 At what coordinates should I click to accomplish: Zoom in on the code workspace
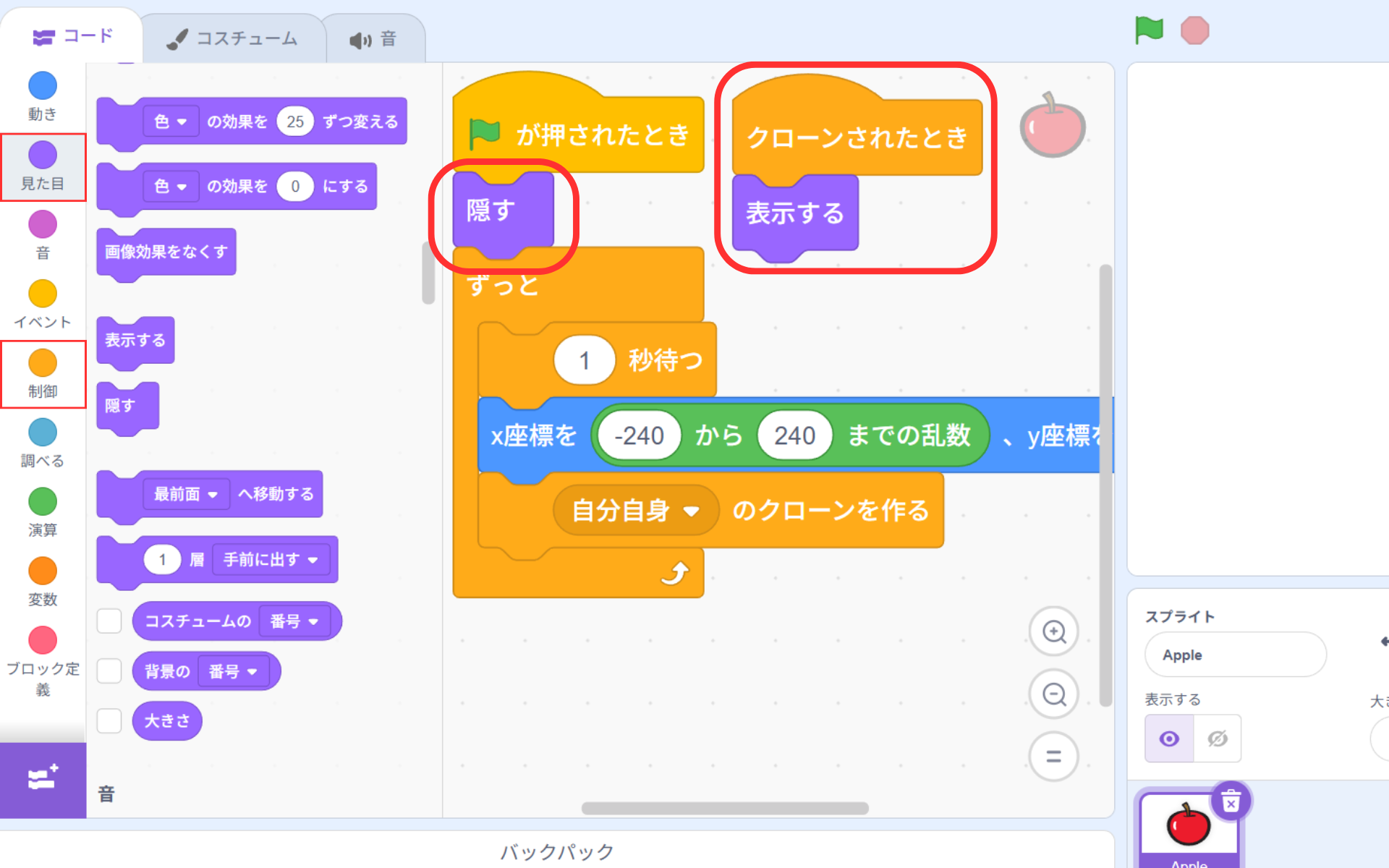pyautogui.click(x=1054, y=631)
